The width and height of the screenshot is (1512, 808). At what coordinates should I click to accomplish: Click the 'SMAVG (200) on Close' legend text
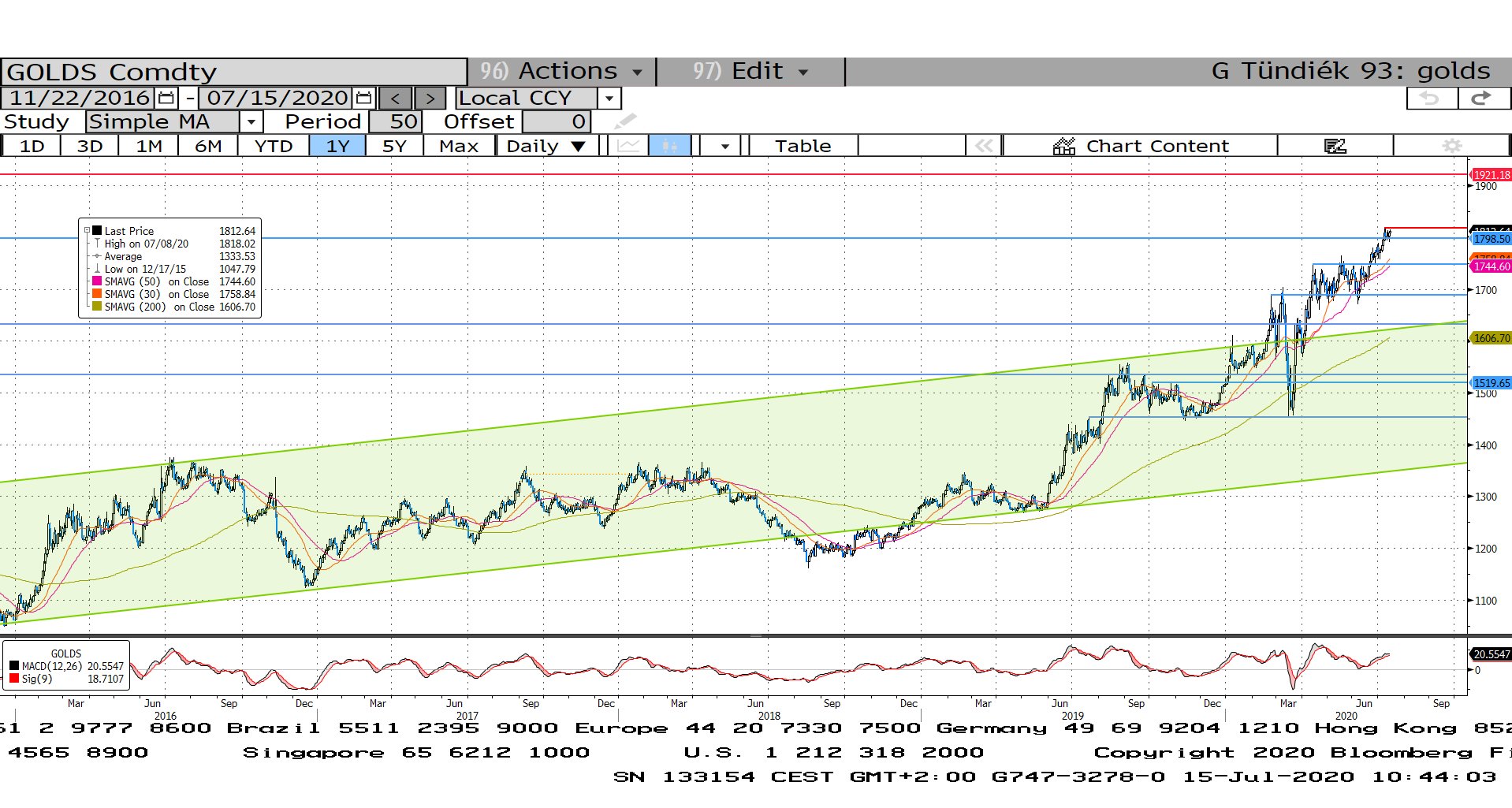tap(159, 307)
